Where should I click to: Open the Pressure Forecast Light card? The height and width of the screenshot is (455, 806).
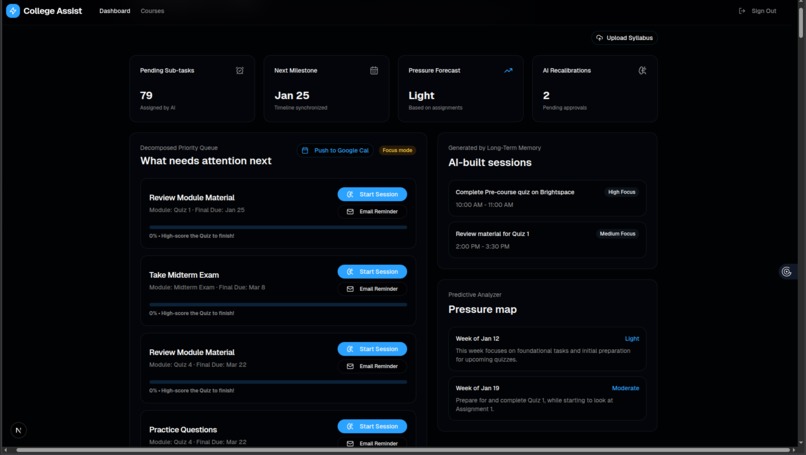tap(461, 89)
